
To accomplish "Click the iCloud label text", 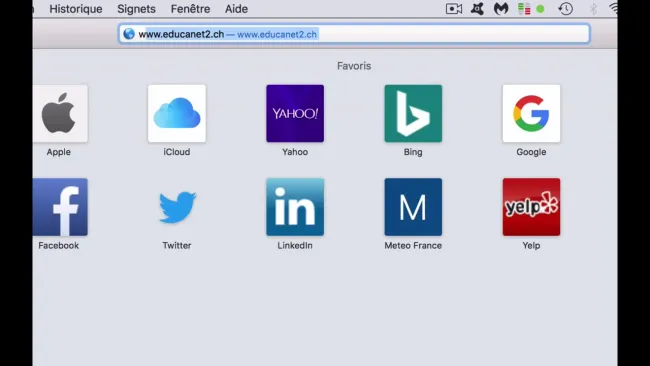I will pos(177,152).
